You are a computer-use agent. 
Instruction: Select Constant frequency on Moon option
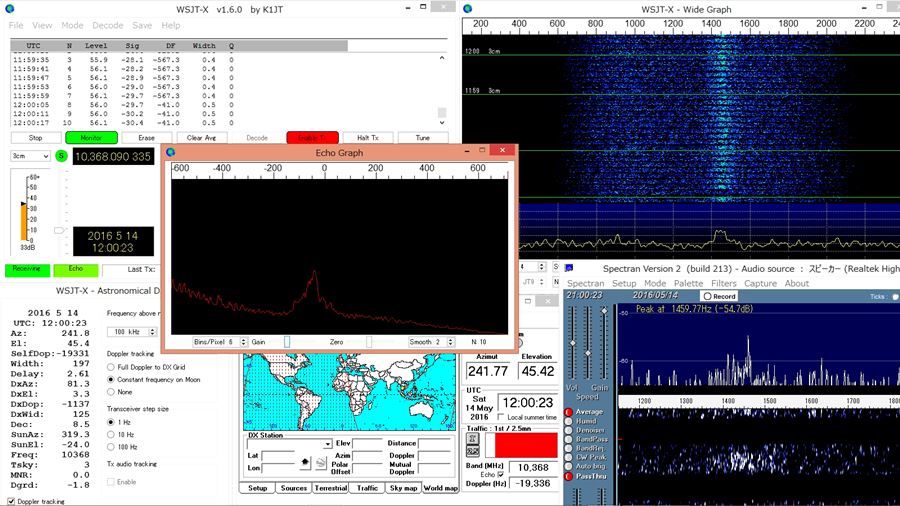click(111, 380)
